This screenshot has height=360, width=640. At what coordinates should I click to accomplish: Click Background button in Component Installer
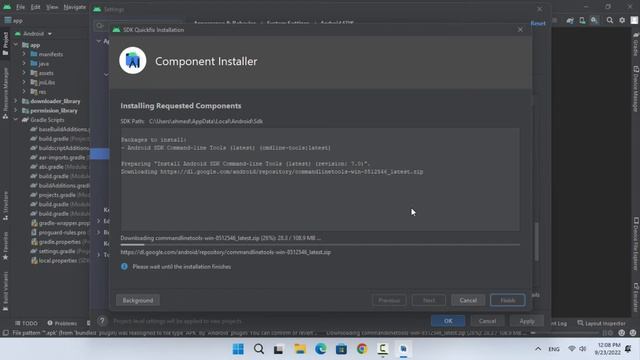pyautogui.click(x=138, y=300)
